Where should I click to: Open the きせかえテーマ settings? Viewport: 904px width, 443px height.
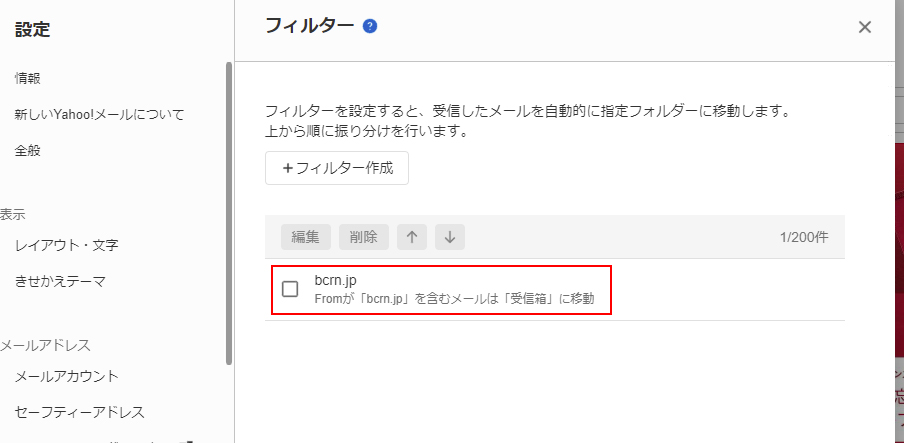pos(61,281)
